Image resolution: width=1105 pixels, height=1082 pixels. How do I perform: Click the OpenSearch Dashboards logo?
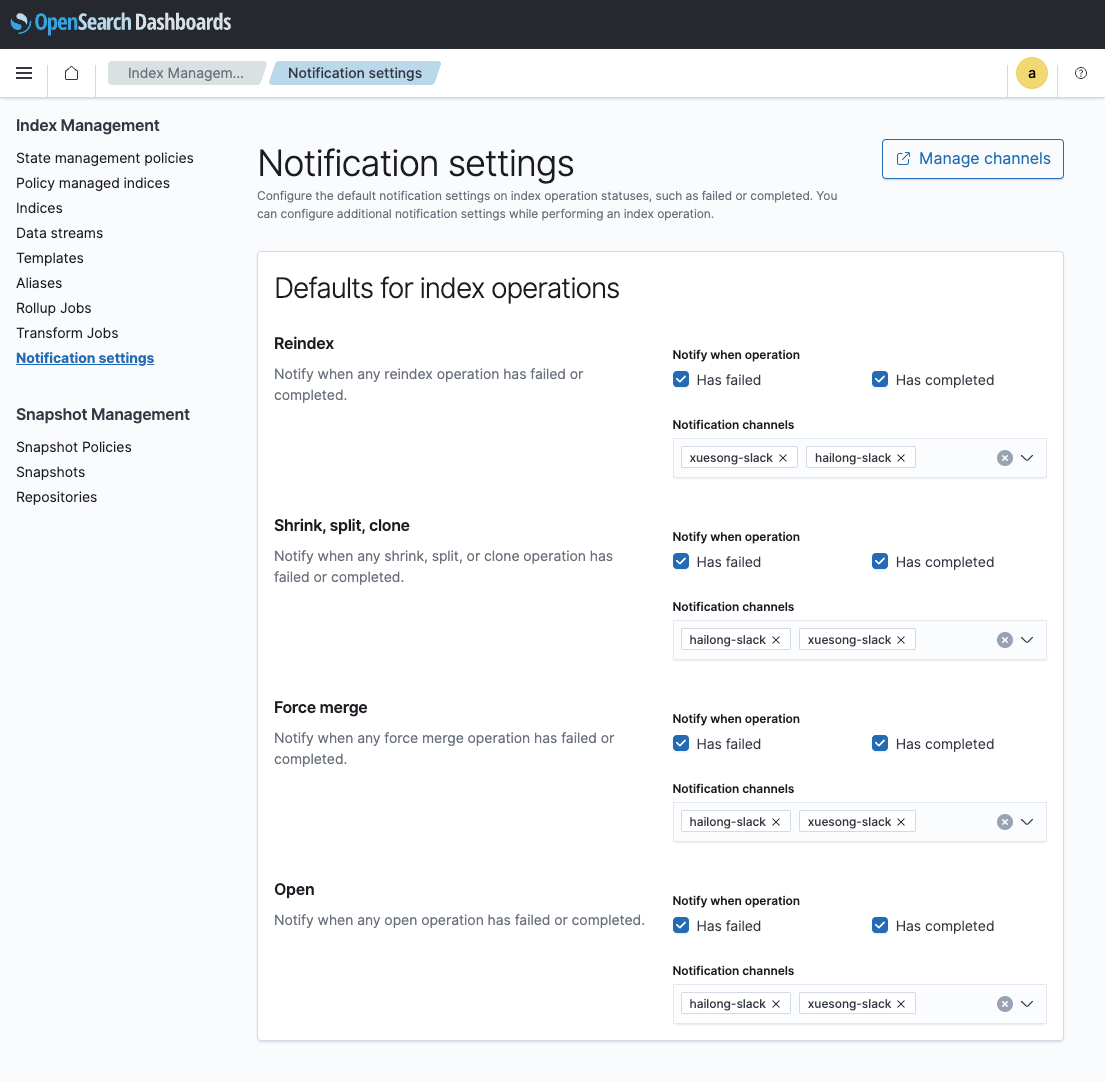[121, 23]
